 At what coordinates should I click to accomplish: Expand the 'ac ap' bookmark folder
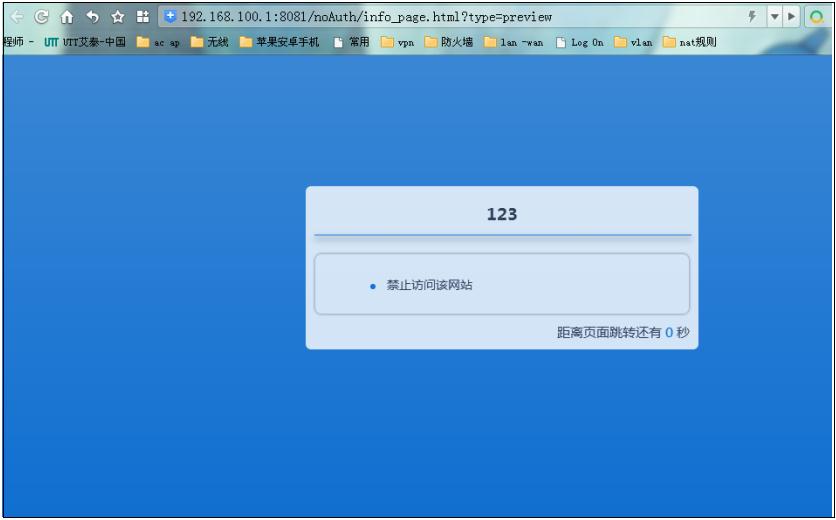(158, 43)
